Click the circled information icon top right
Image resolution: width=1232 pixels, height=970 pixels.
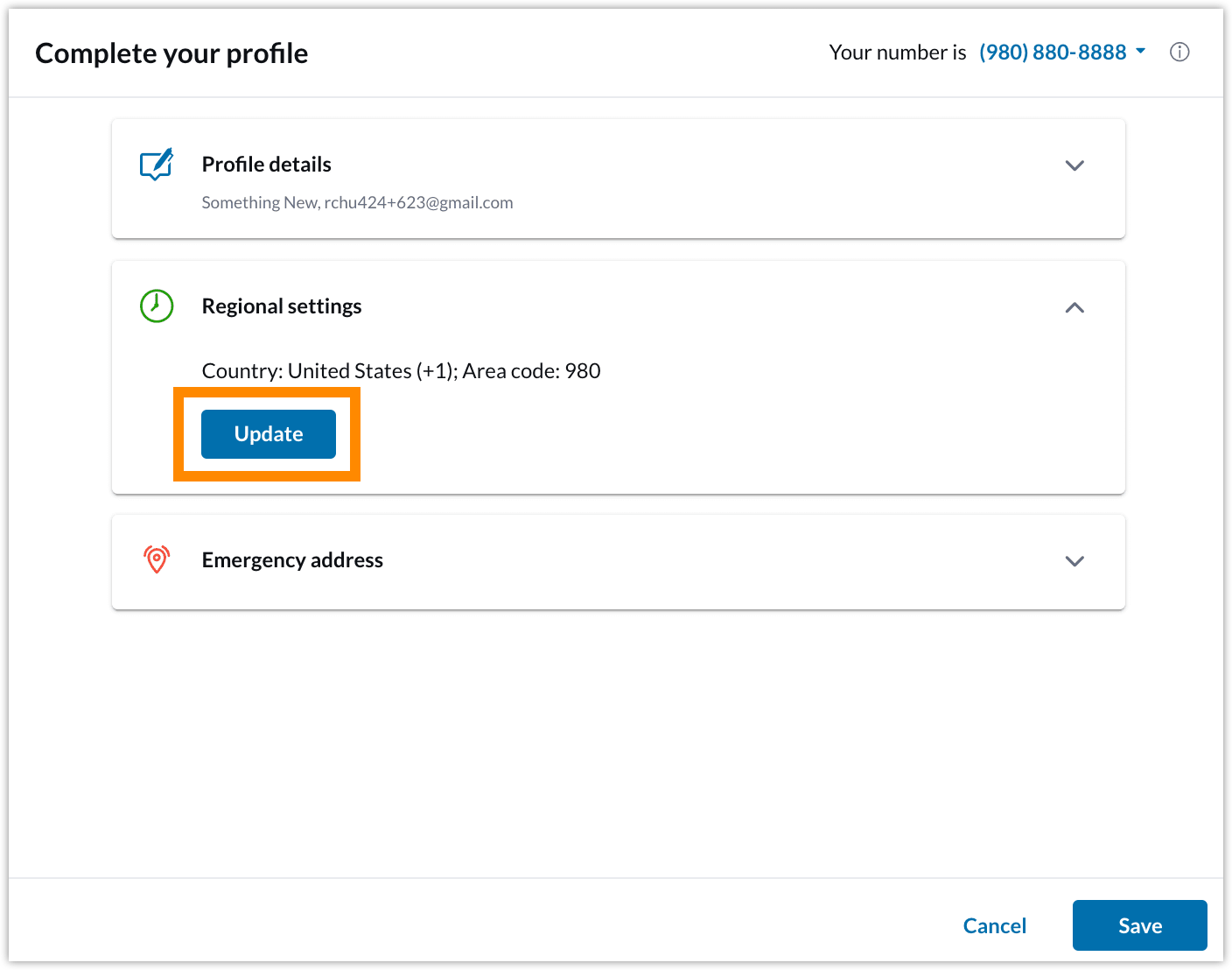click(x=1179, y=52)
